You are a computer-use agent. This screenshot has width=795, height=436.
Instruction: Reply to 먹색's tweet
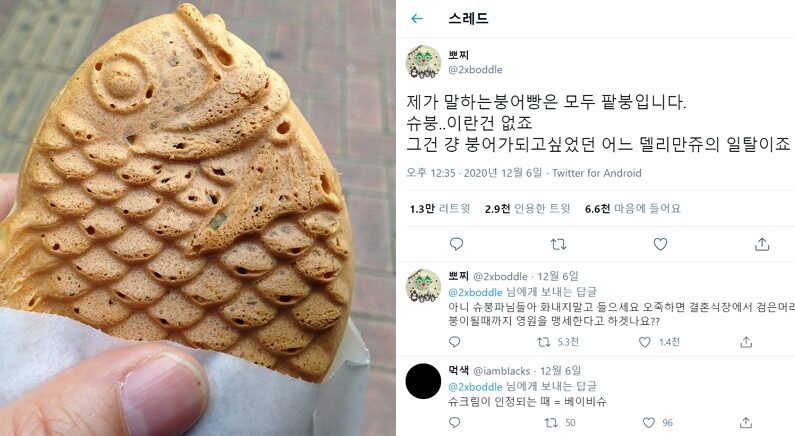pos(455,422)
